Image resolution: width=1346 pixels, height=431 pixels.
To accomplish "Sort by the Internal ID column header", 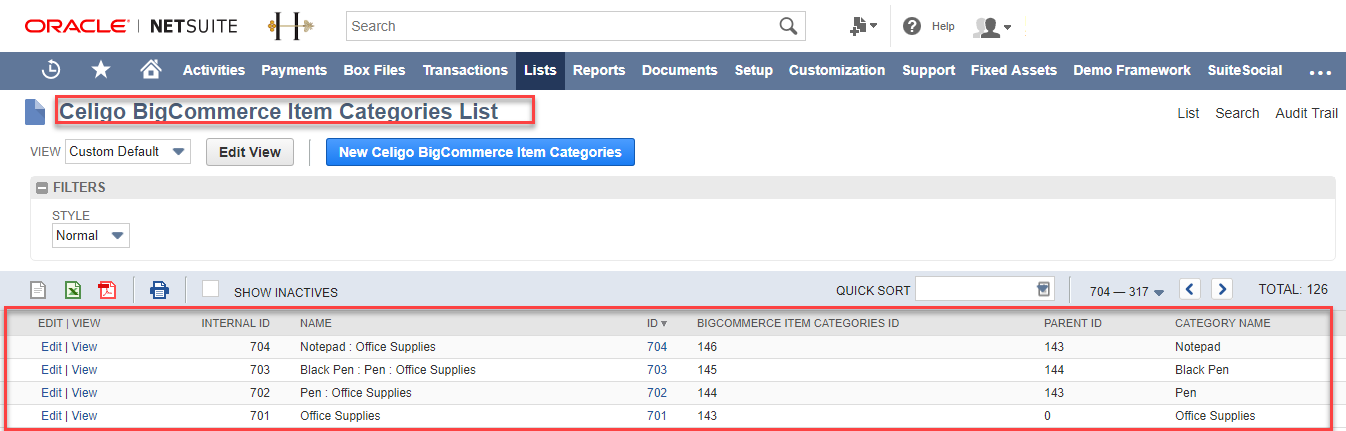I will pyautogui.click(x=235, y=323).
